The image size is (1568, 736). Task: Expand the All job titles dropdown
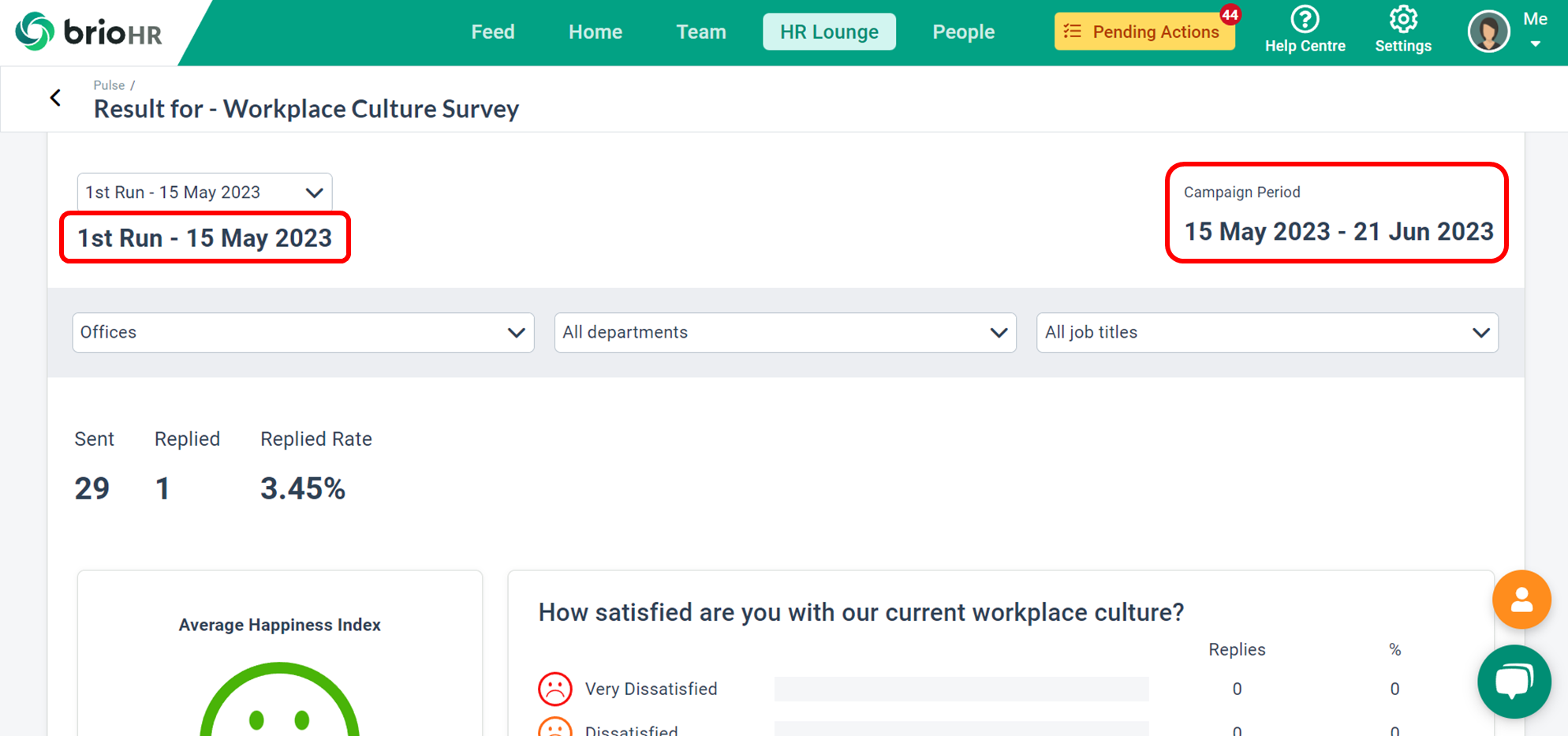coord(1267,332)
